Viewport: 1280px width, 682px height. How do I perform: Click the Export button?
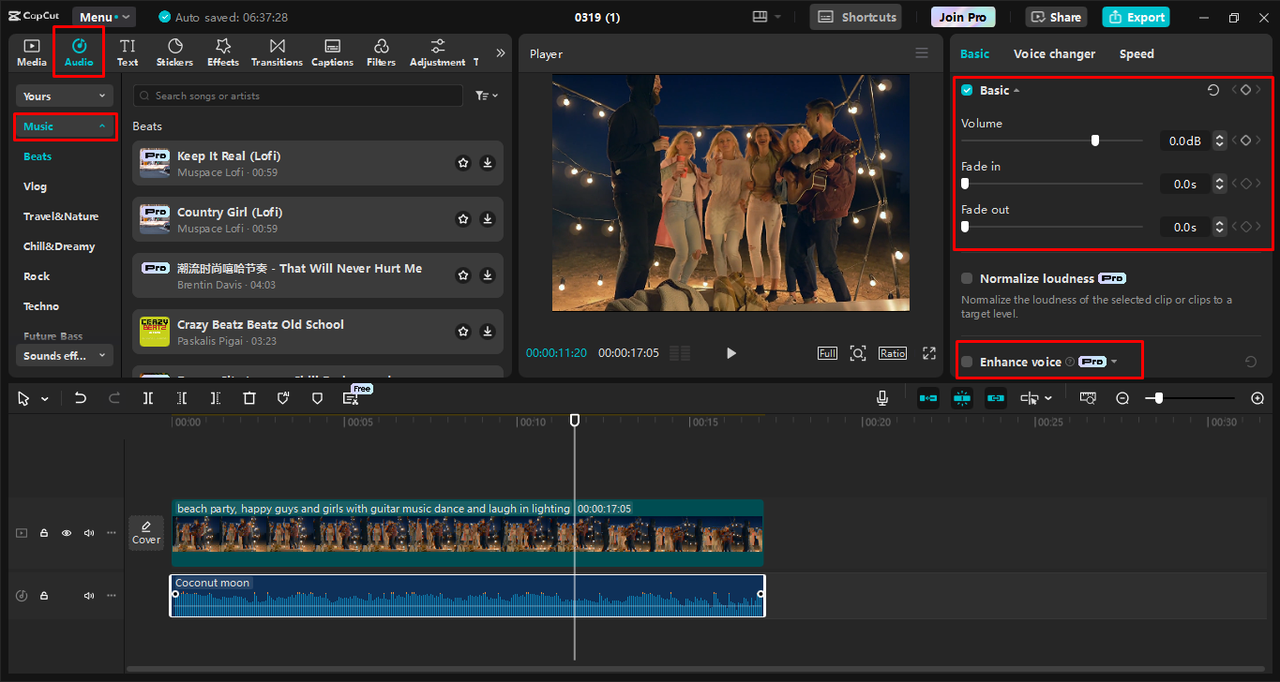coord(1135,17)
